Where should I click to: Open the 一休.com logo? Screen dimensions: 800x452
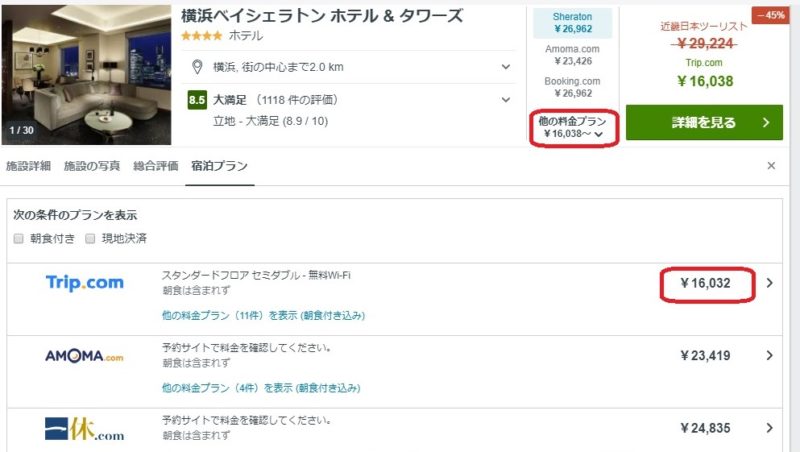(84, 429)
